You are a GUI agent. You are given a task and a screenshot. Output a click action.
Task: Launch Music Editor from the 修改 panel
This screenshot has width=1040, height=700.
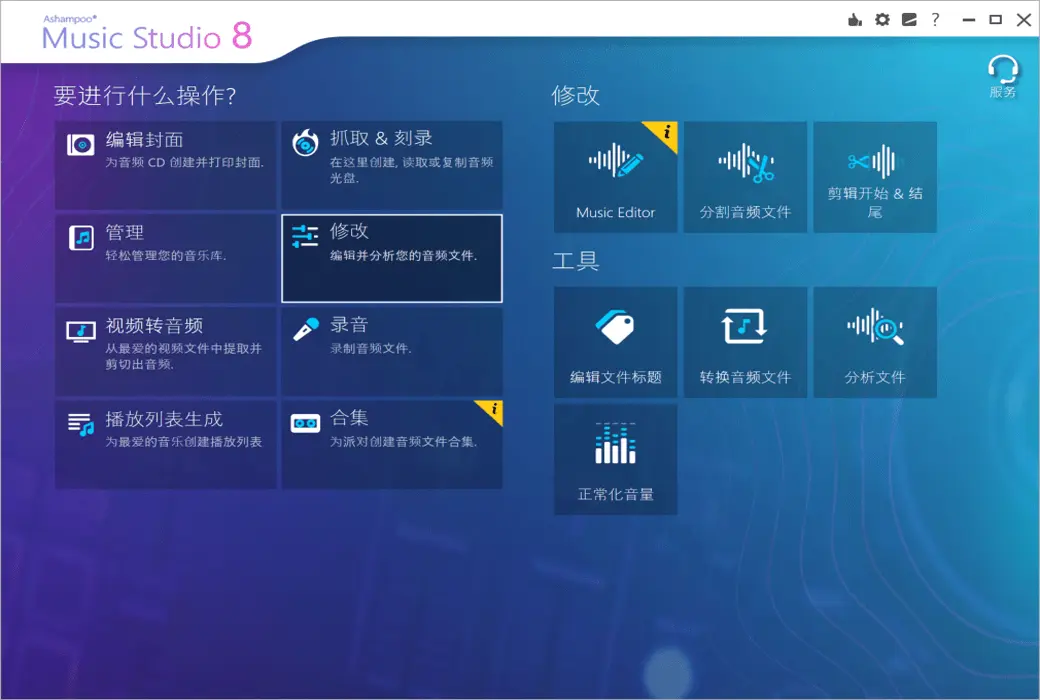coord(616,176)
